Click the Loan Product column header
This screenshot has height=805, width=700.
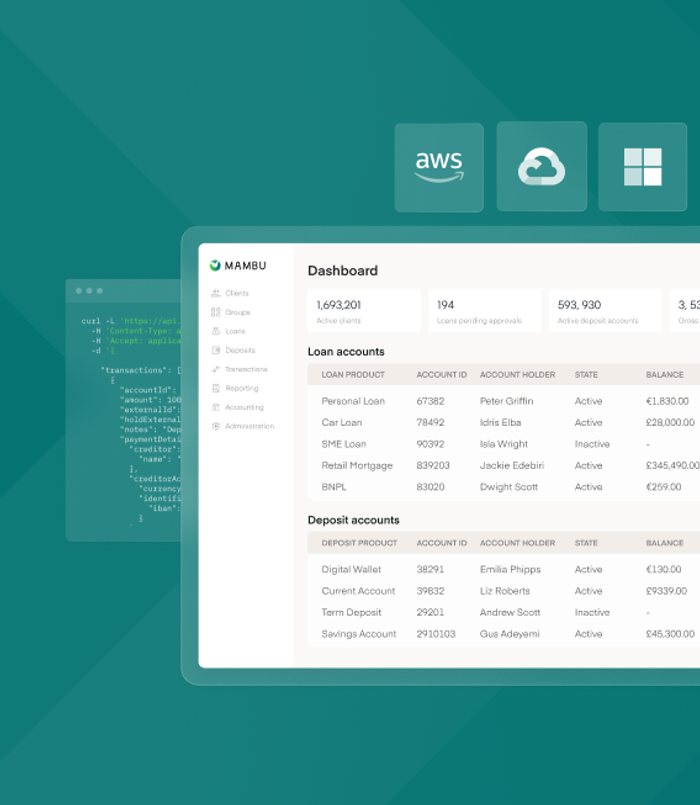pyautogui.click(x=353, y=375)
